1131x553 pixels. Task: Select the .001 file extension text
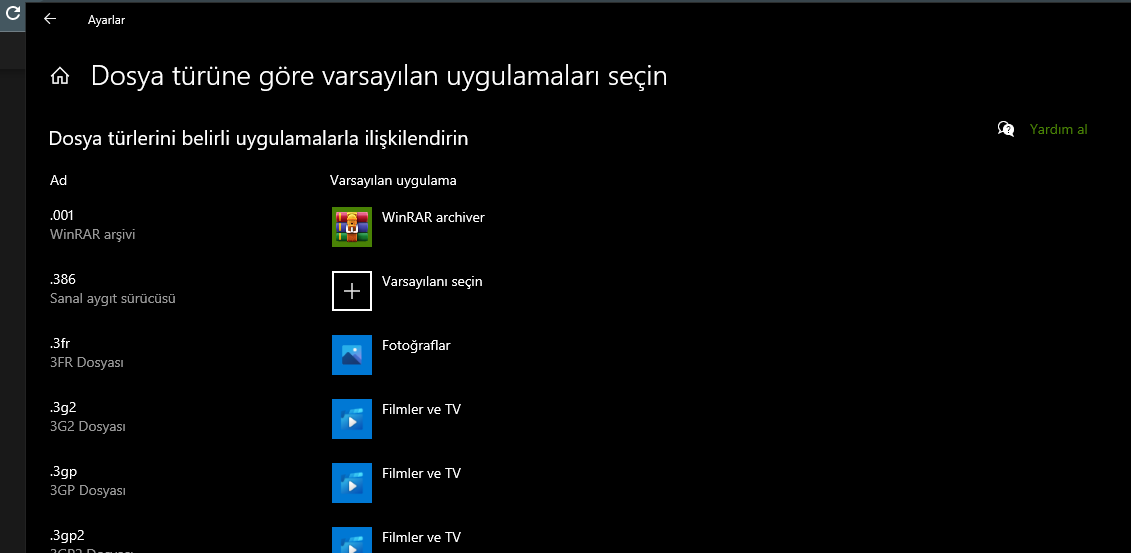[62, 215]
